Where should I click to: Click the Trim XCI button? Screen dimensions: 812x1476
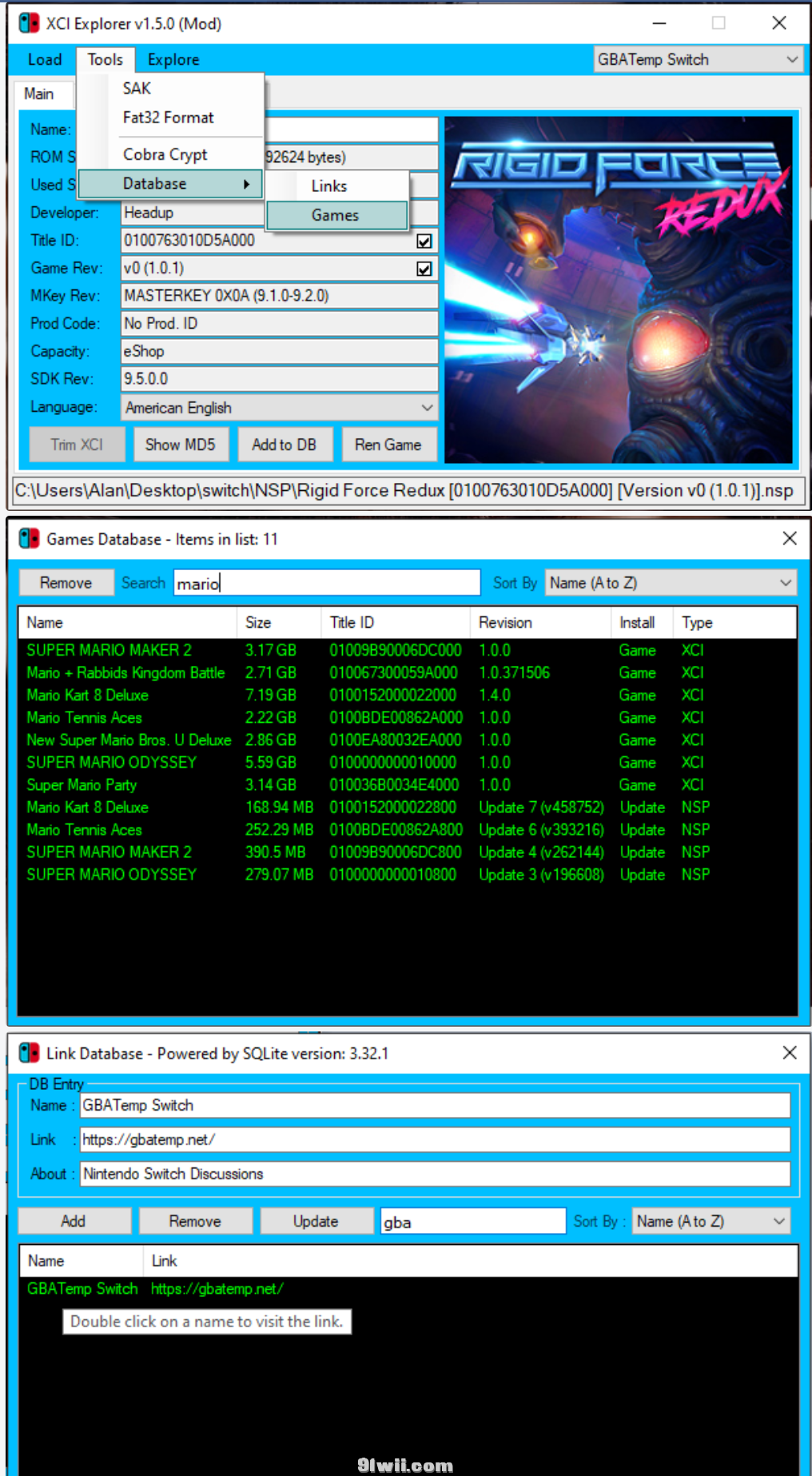tap(77, 445)
